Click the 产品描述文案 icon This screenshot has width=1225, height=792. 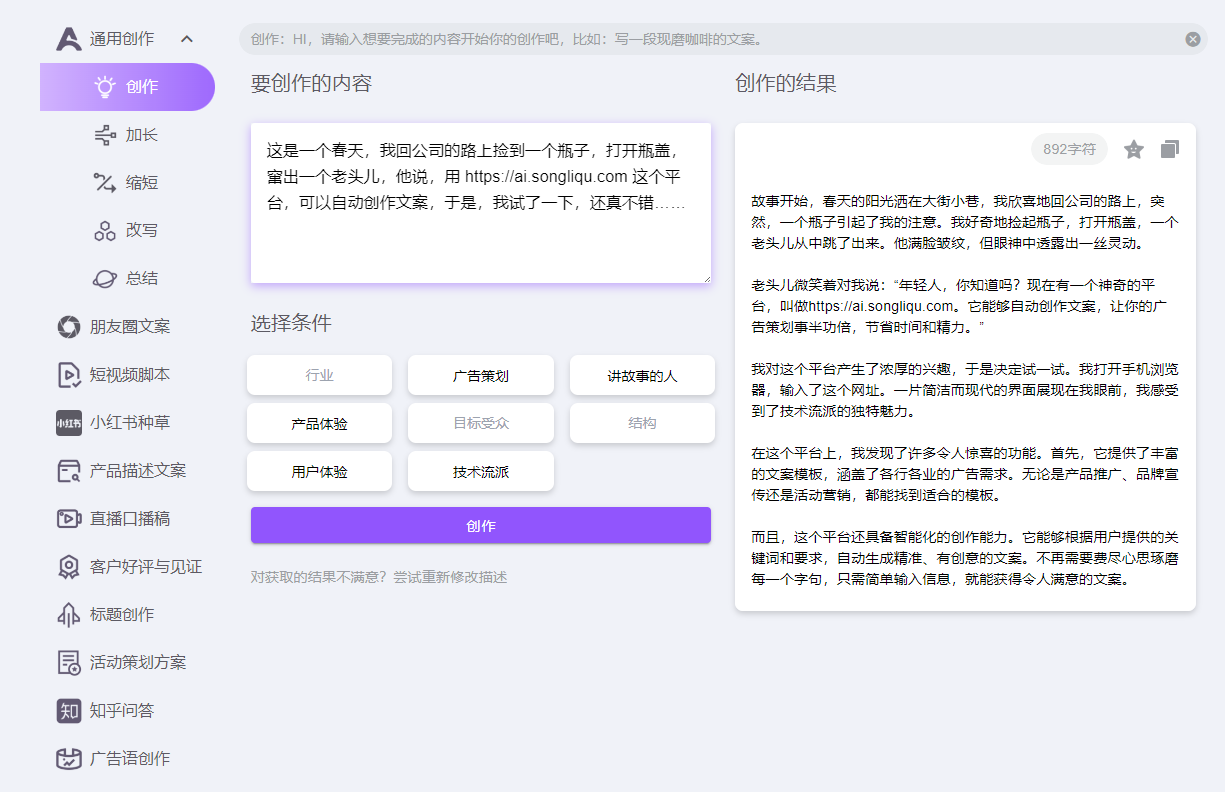[69, 471]
